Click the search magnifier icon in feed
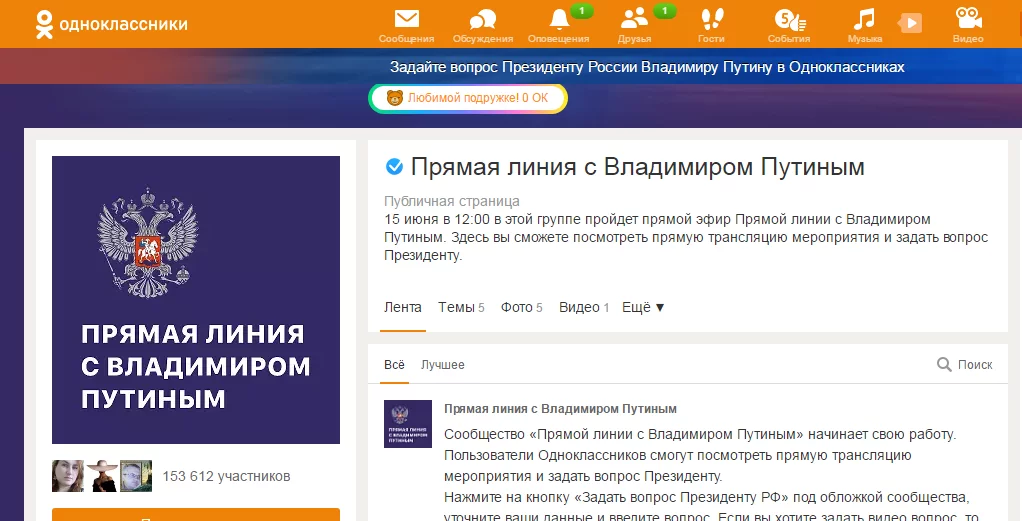The height and width of the screenshot is (521, 1022). pyautogui.click(x=944, y=365)
